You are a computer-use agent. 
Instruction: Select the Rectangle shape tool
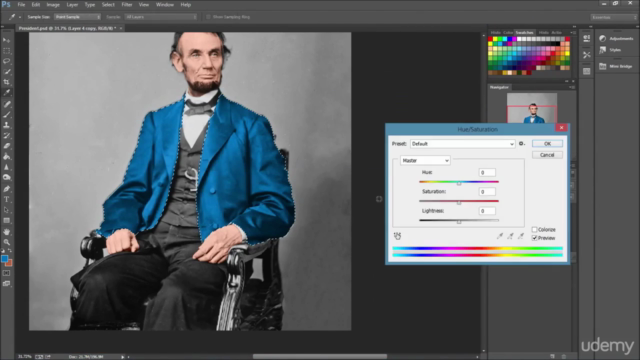tap(7, 221)
